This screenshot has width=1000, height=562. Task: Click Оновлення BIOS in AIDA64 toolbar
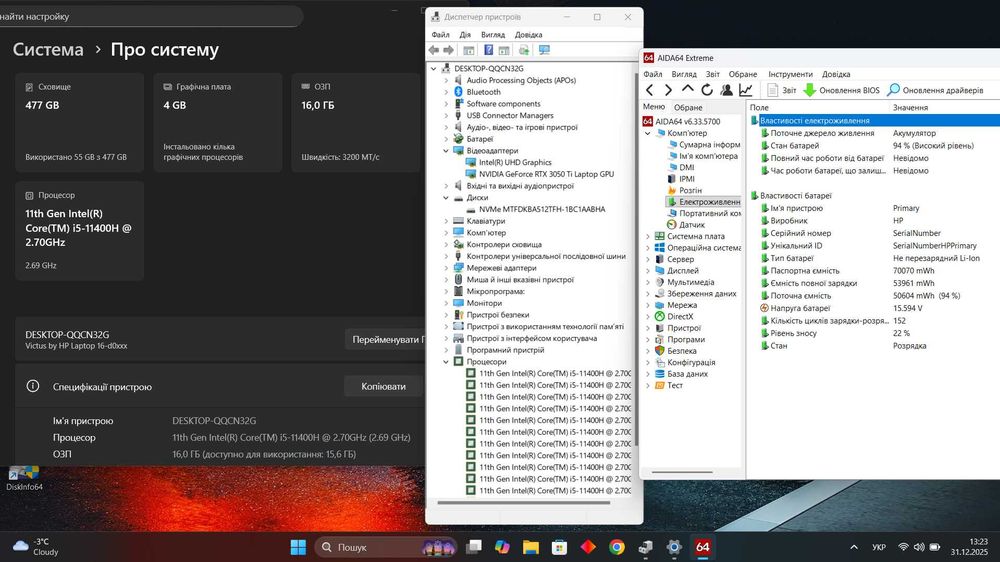(842, 90)
